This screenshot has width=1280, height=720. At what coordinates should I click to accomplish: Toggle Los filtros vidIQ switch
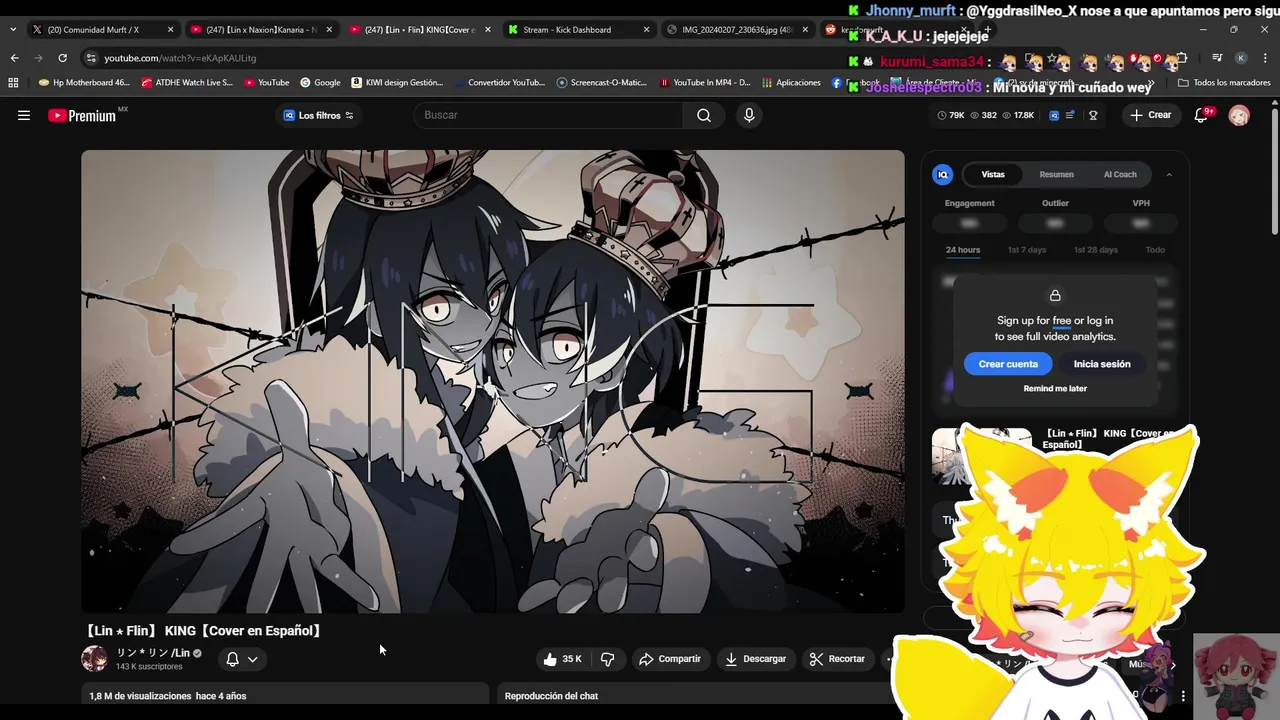coord(318,115)
